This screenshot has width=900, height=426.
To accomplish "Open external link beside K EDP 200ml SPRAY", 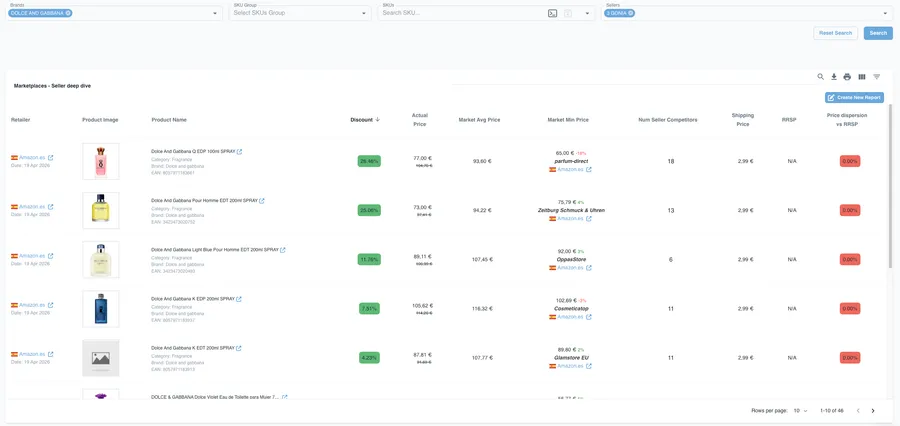I will (239, 299).
